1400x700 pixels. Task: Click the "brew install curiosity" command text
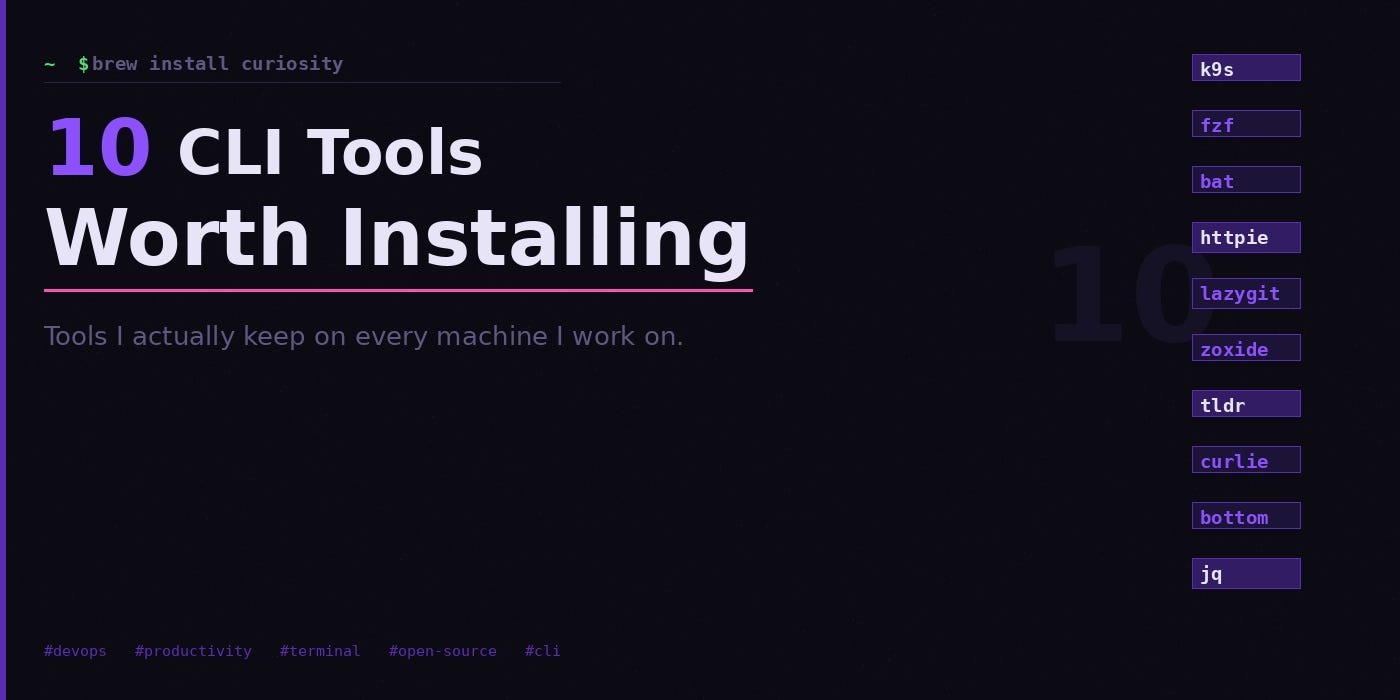pyautogui.click(x=217, y=64)
